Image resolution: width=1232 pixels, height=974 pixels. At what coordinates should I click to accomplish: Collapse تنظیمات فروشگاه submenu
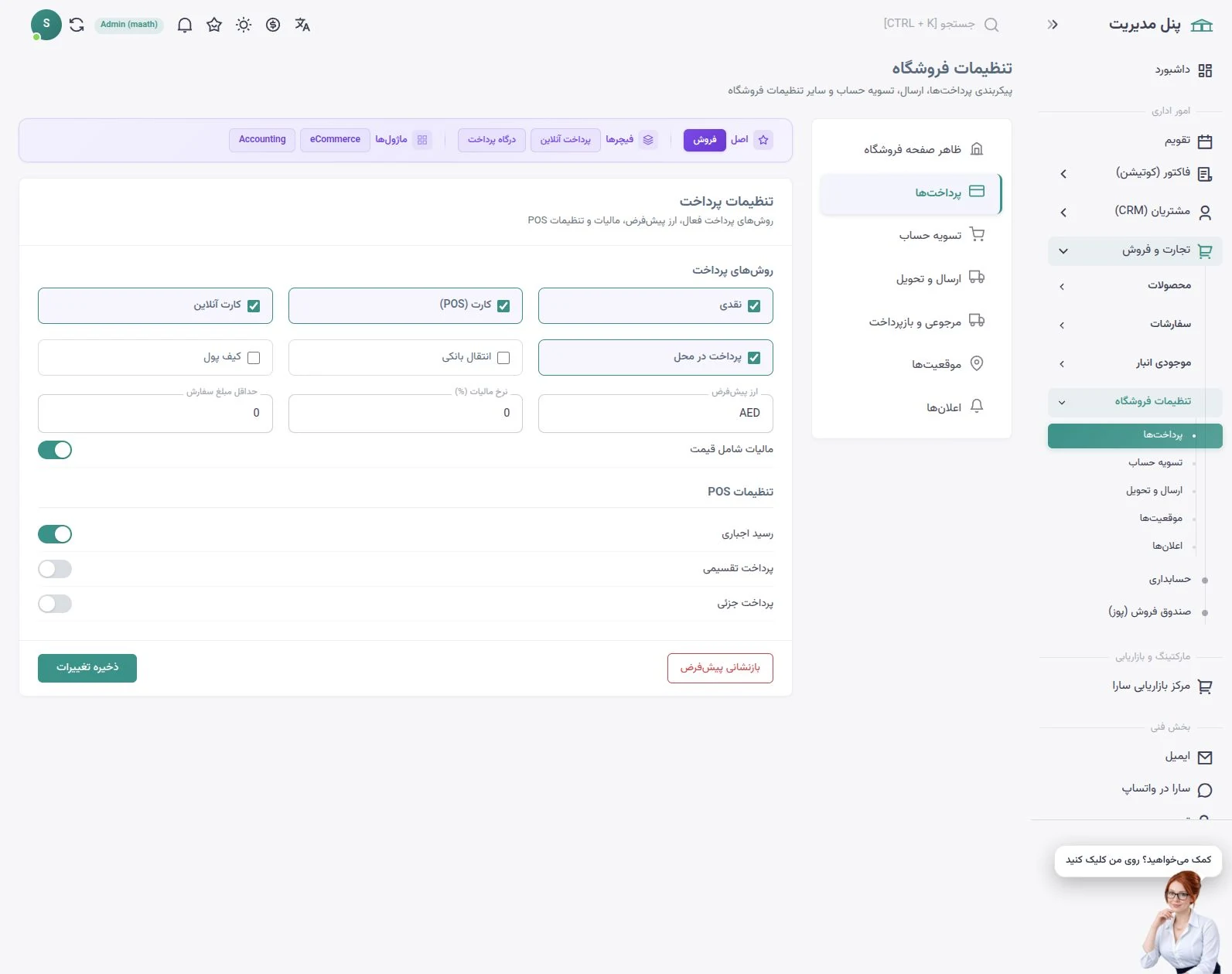pyautogui.click(x=1135, y=402)
